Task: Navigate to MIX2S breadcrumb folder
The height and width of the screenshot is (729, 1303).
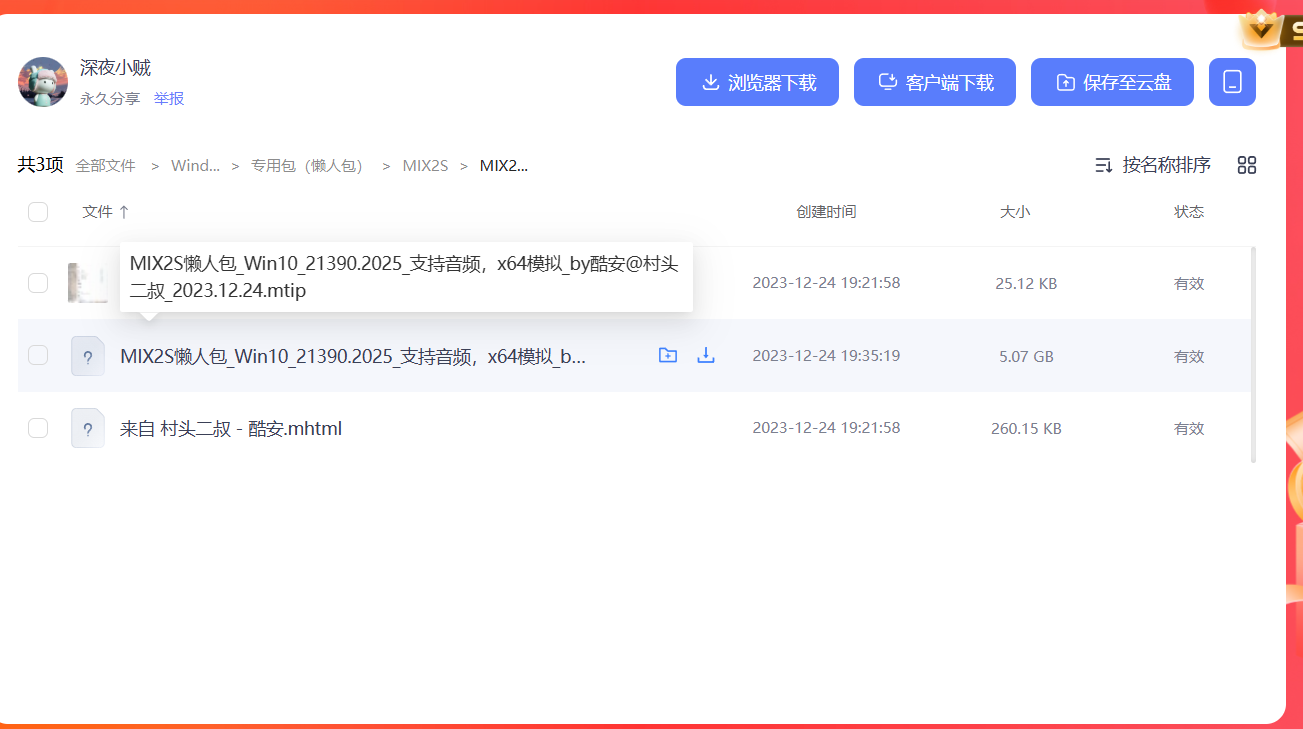Action: coord(425,166)
